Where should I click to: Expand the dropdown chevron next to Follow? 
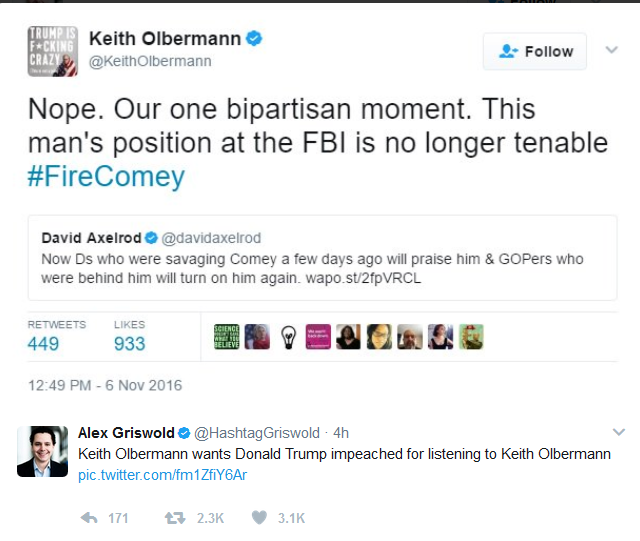click(611, 50)
